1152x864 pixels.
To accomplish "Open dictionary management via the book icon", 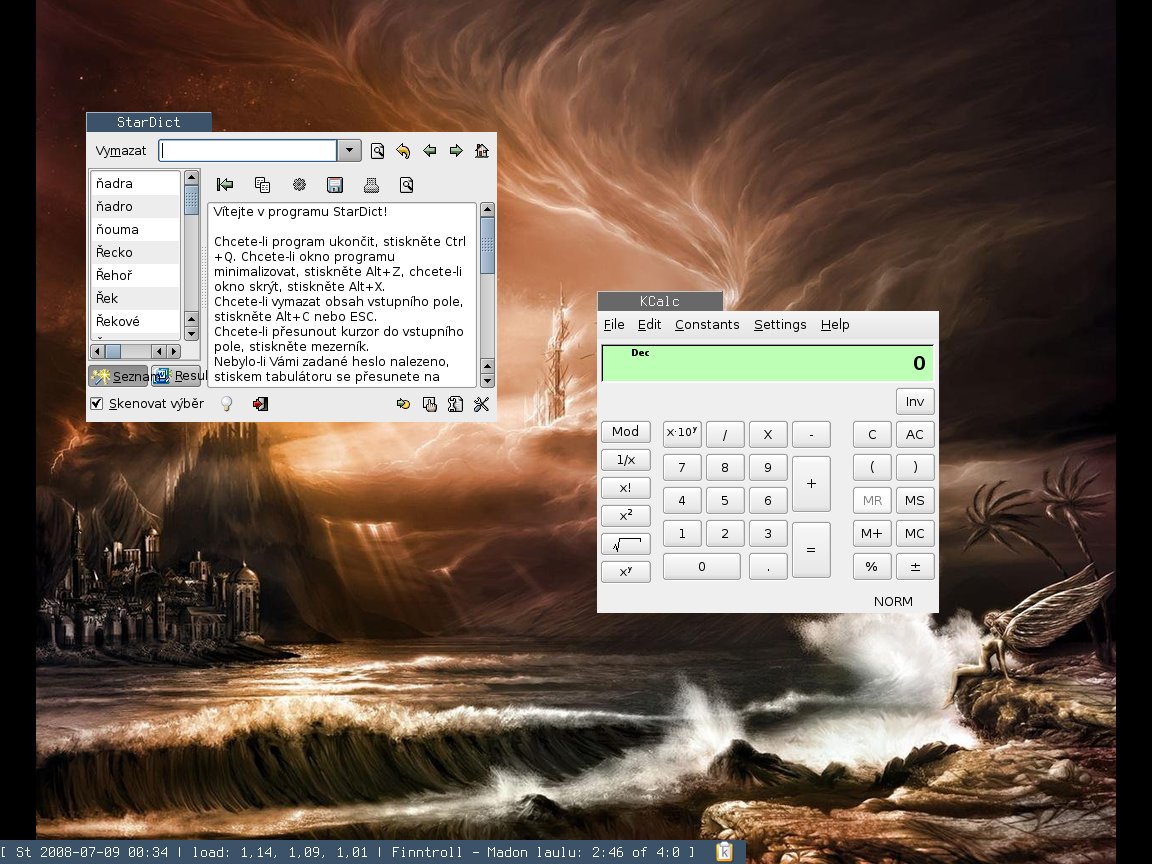I will click(456, 403).
